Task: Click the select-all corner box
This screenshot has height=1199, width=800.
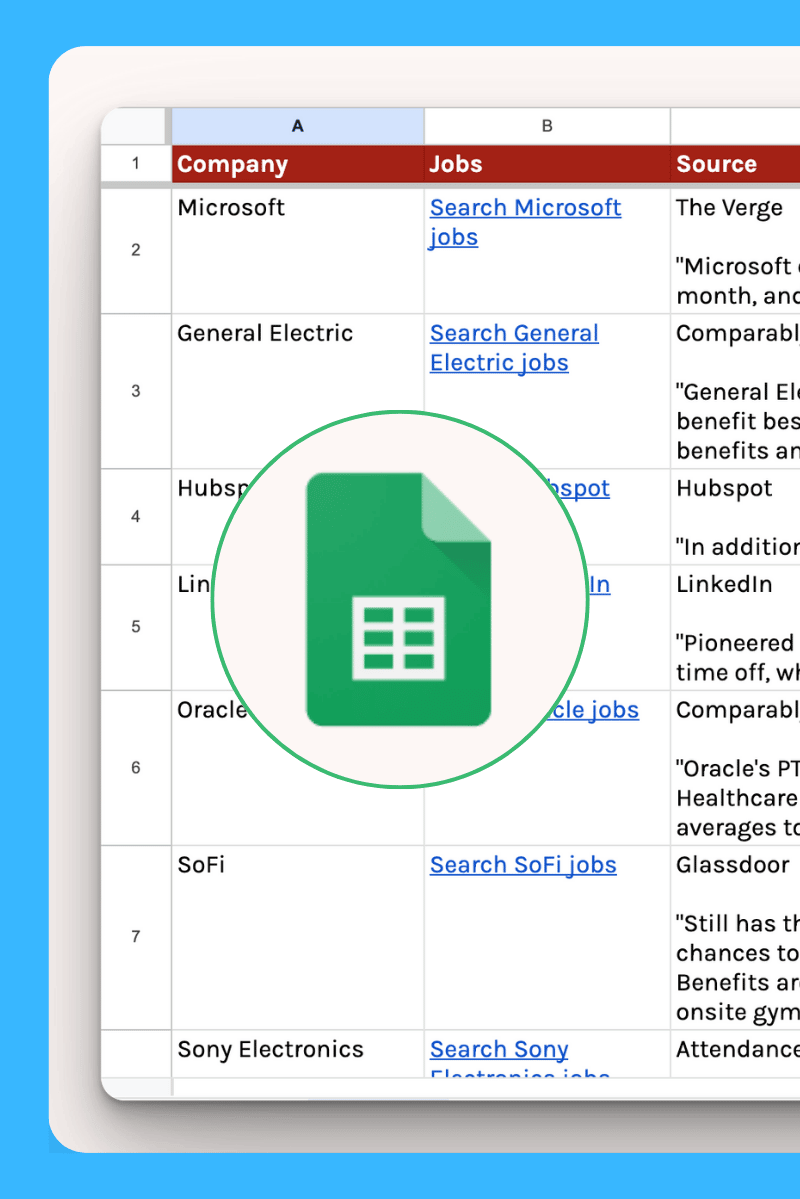Action: click(134, 126)
